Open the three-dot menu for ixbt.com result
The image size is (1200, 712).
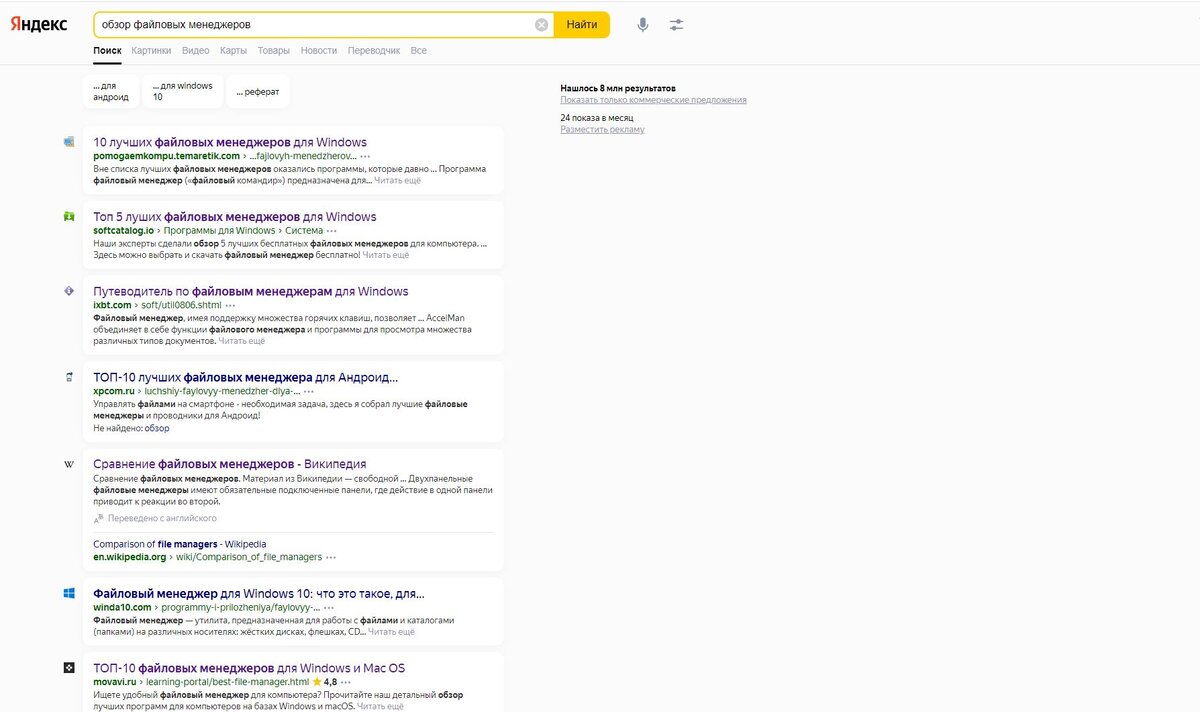coord(230,305)
